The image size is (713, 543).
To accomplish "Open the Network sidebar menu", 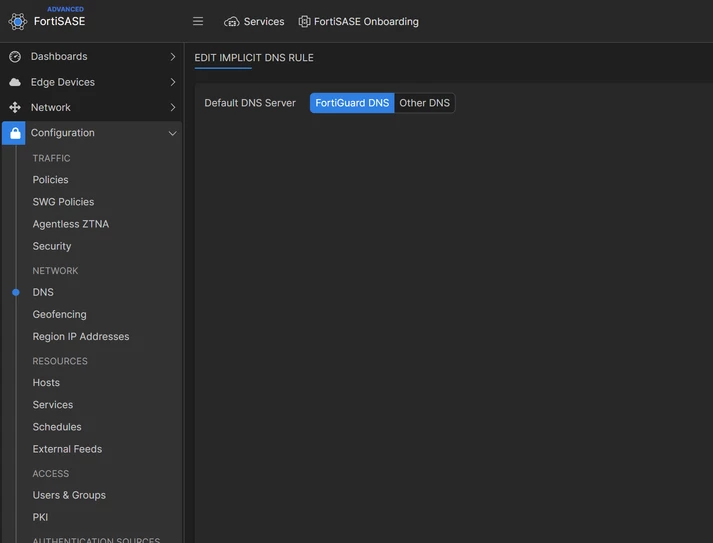I will [92, 107].
